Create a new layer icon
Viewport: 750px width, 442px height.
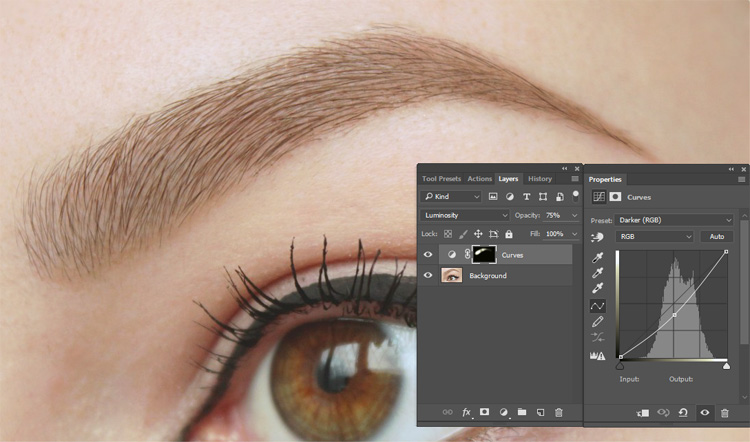point(540,412)
